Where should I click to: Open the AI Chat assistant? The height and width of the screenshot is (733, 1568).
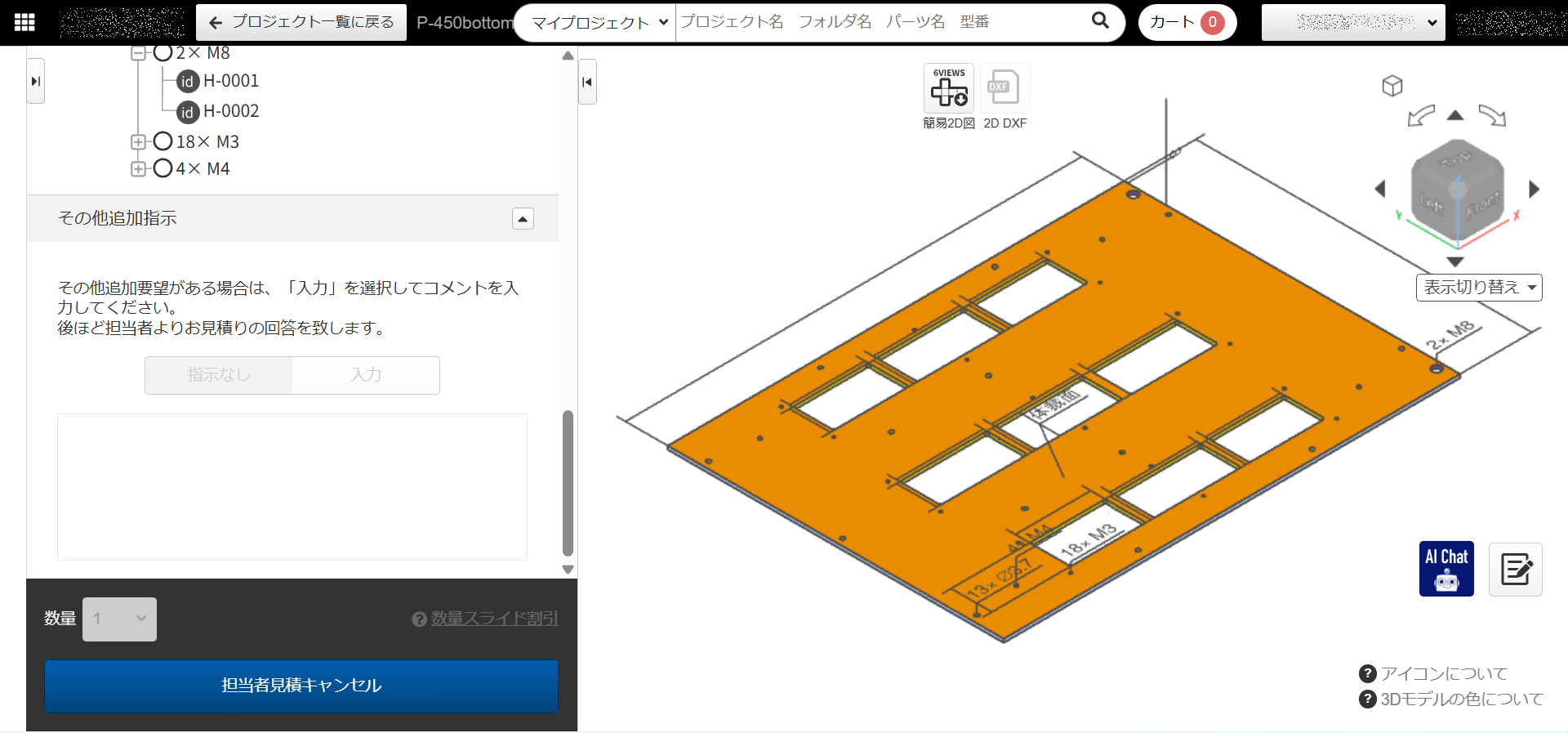[1445, 569]
